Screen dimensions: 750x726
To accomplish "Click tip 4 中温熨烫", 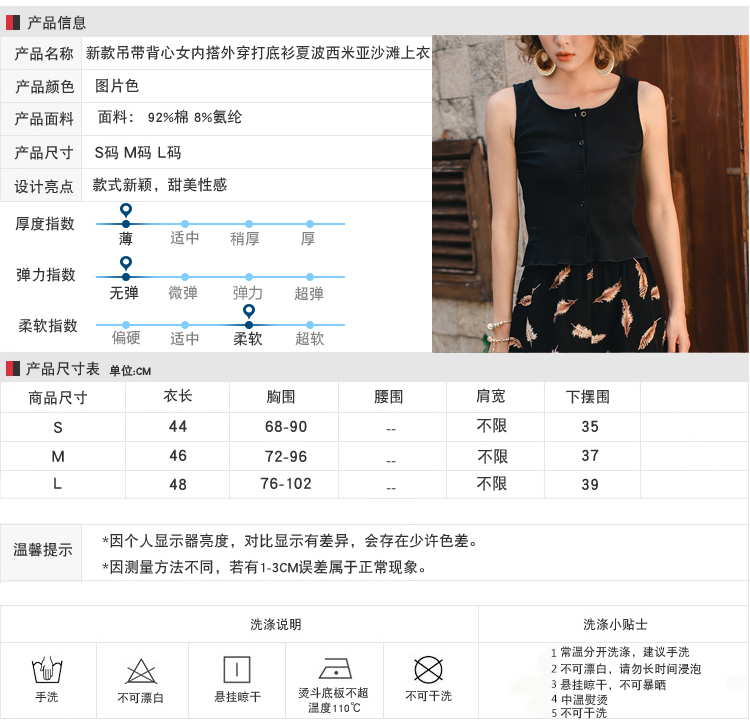I will (579, 700).
